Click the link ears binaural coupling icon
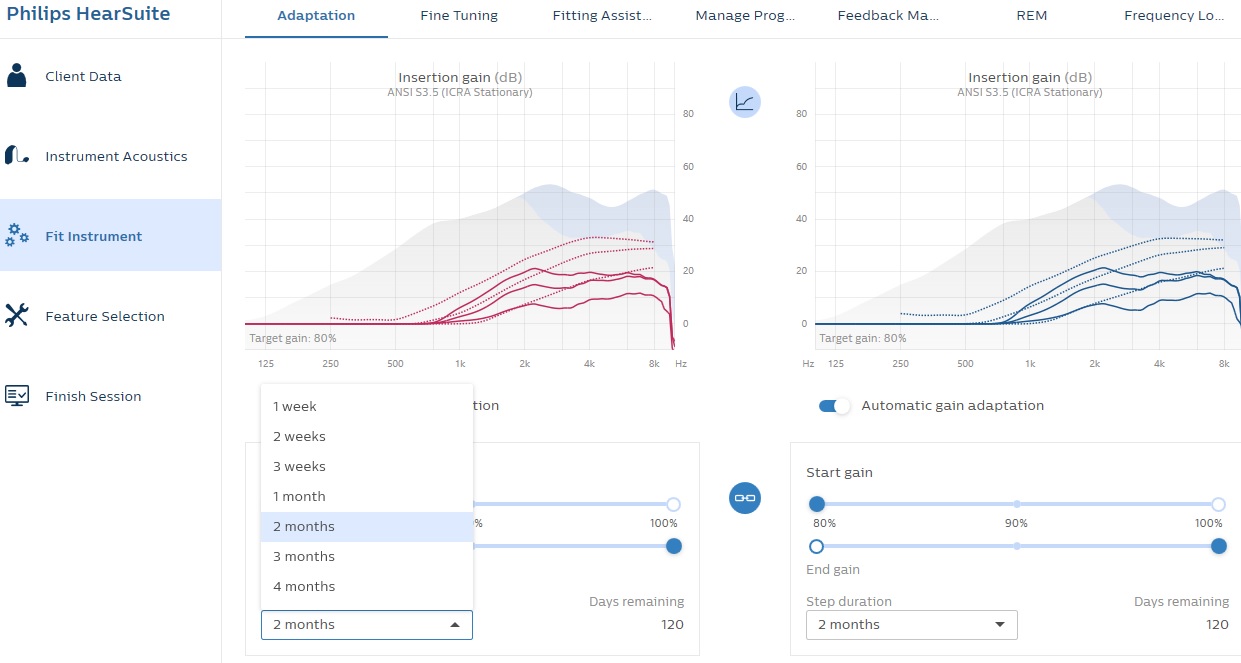 point(745,497)
